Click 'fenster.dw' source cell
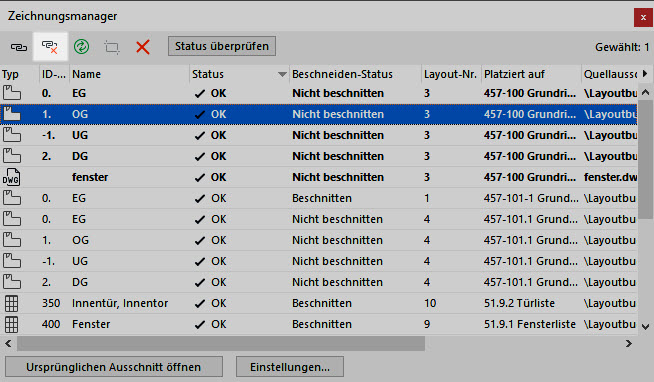 [x=610, y=177]
